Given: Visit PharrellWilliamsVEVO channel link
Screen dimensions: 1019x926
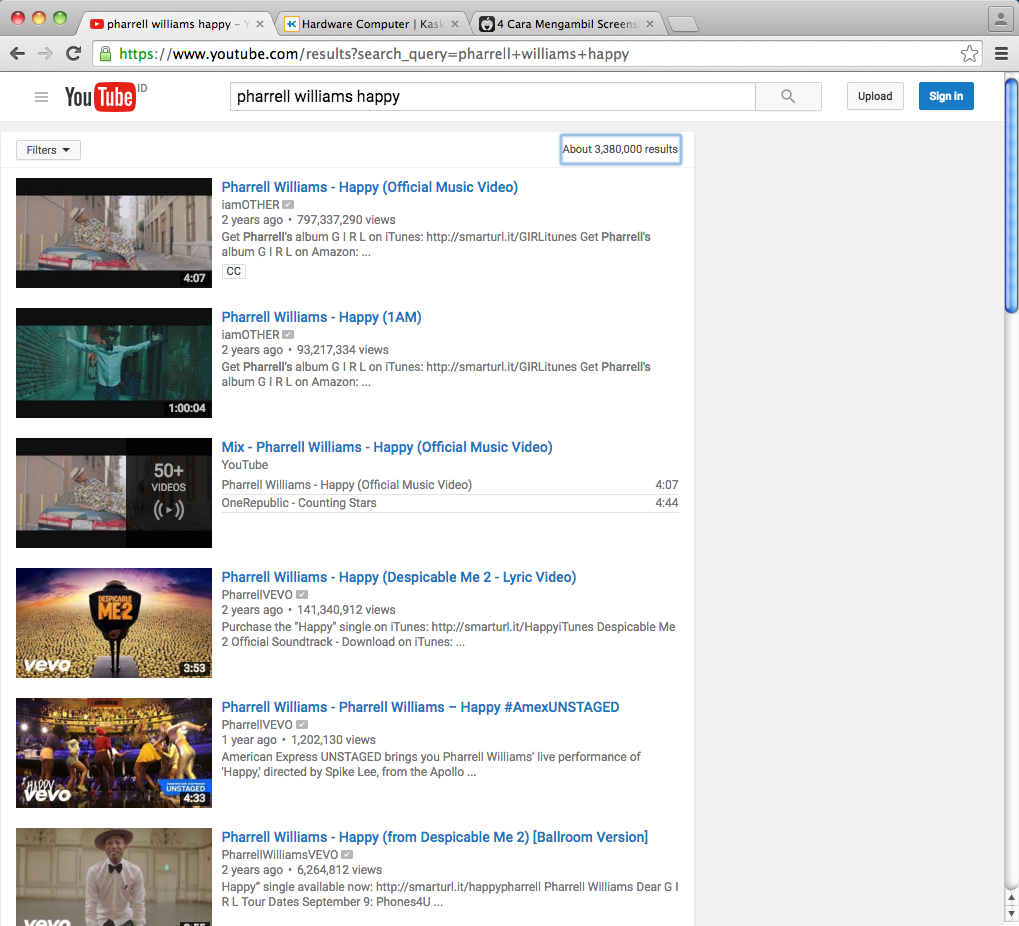Looking at the screenshot, I should 280,855.
